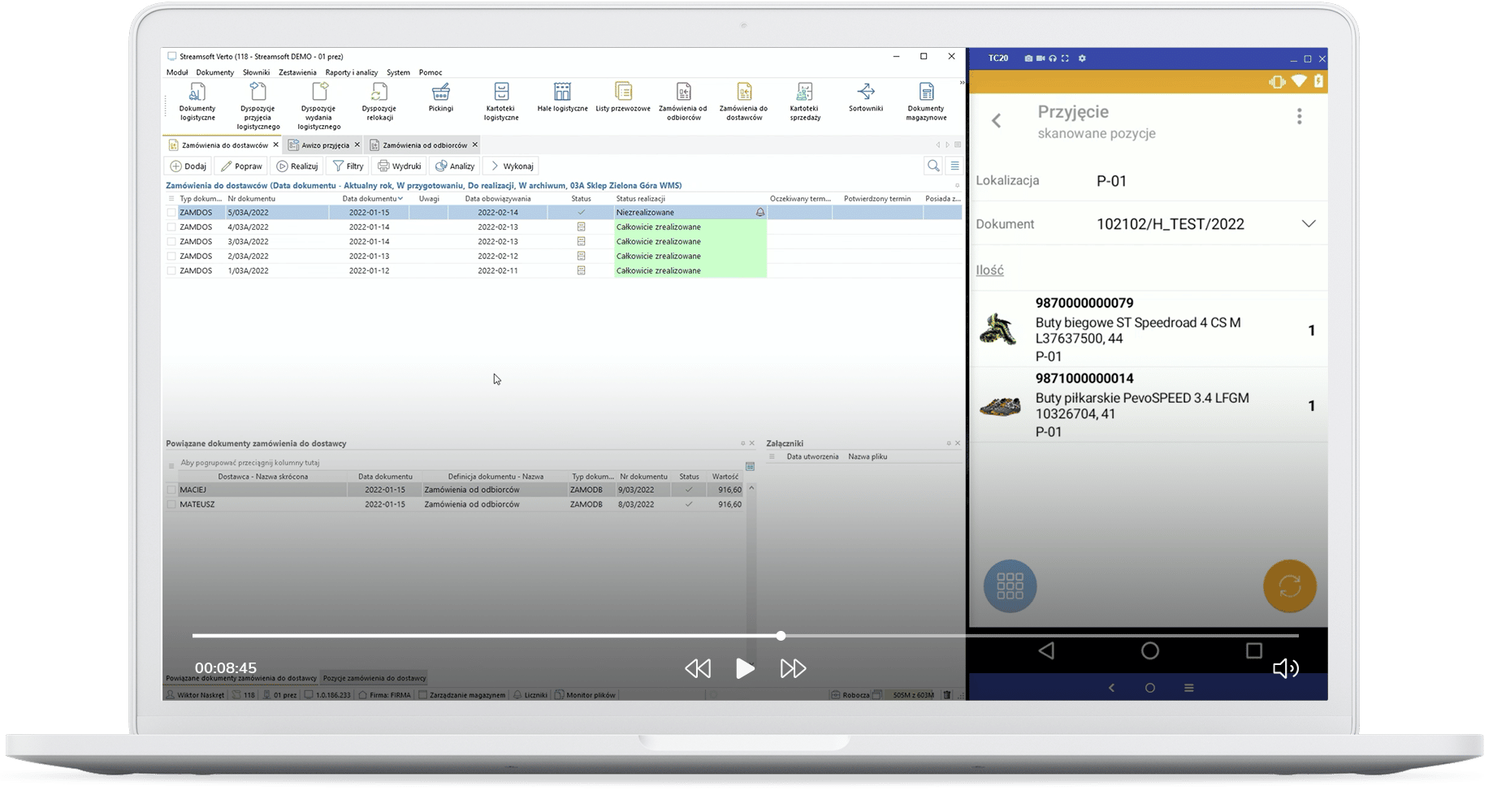Close the Zamówienia do dostawców tab
The height and width of the screenshot is (812, 1493).
275,145
